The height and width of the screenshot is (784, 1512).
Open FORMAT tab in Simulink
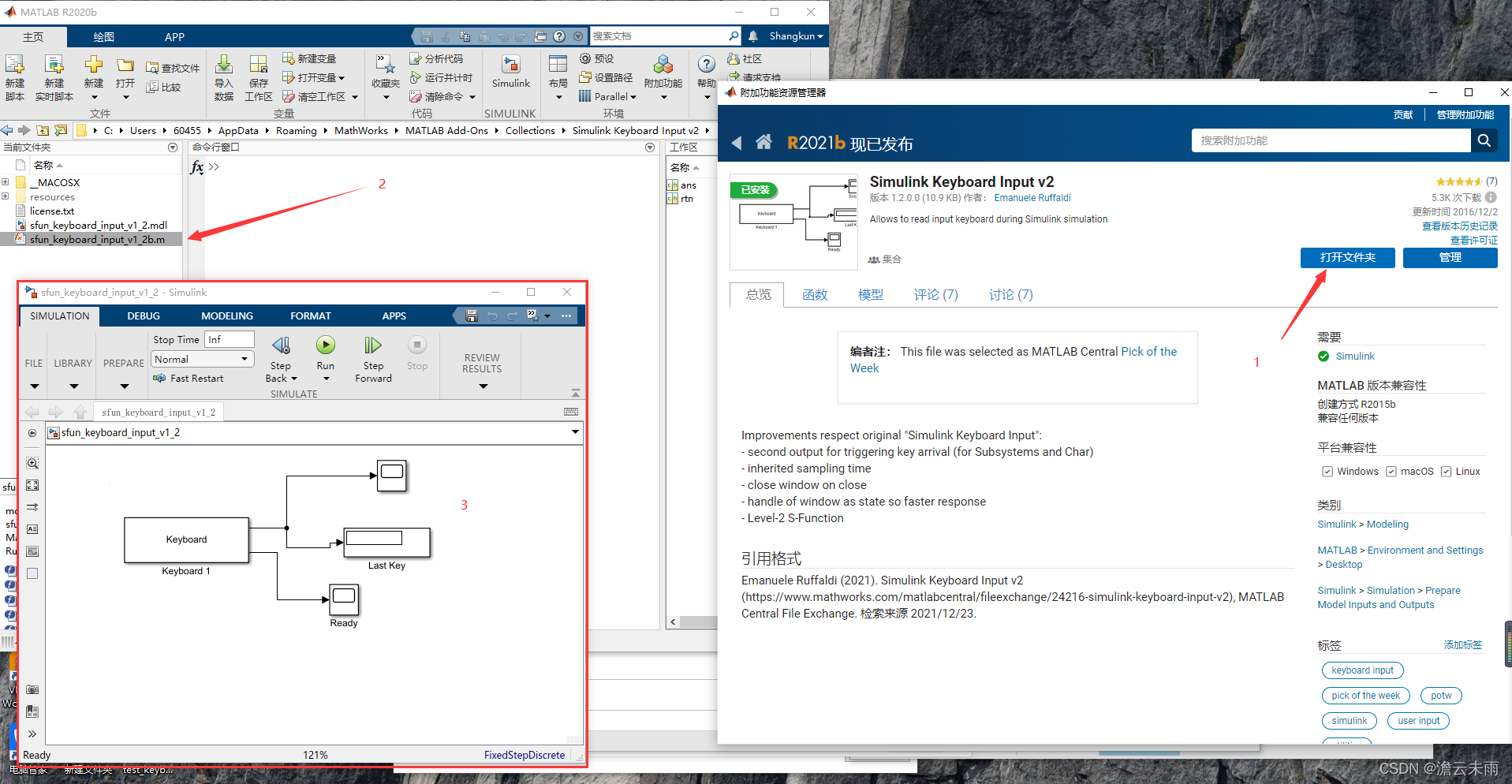point(310,315)
